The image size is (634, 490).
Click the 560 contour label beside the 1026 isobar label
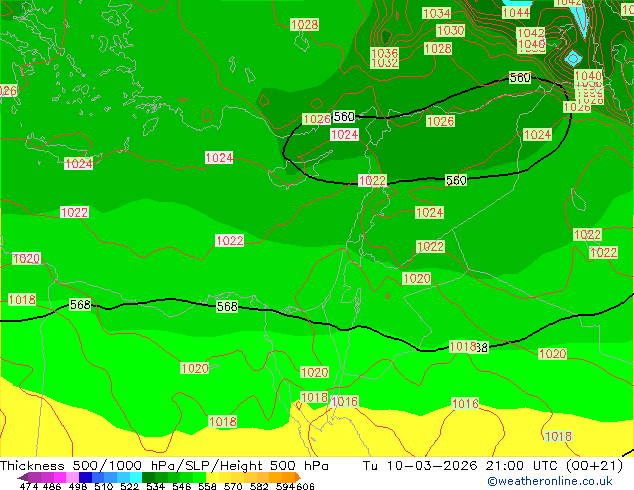(344, 116)
